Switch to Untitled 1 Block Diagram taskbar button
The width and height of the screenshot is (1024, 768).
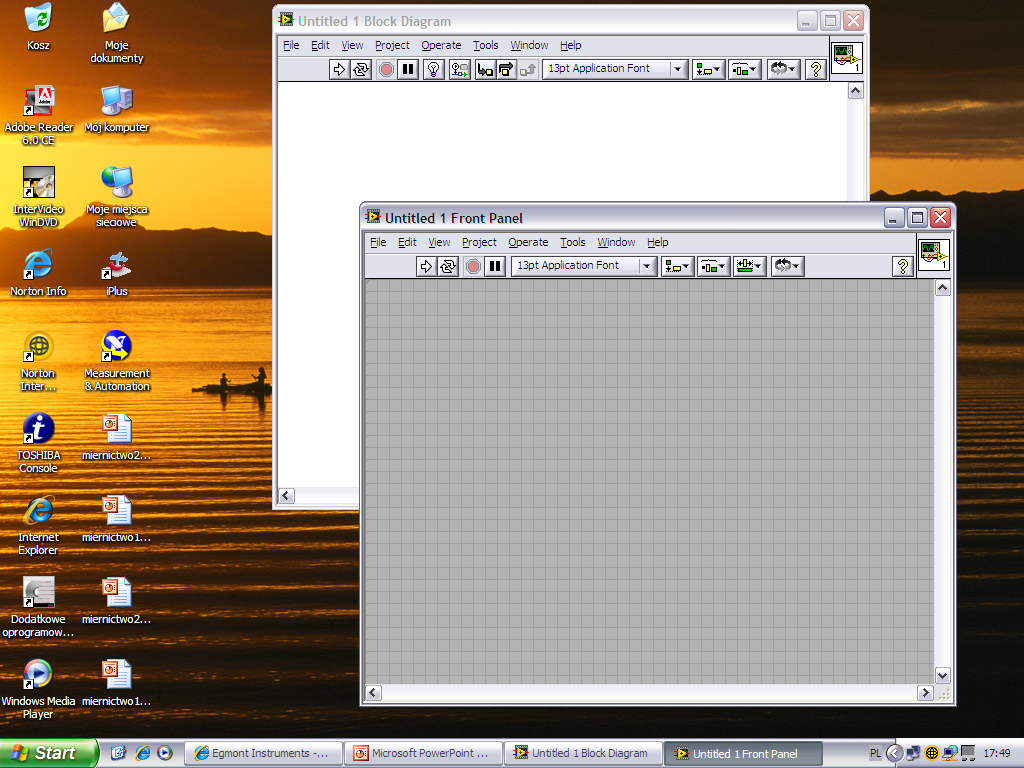pos(583,754)
